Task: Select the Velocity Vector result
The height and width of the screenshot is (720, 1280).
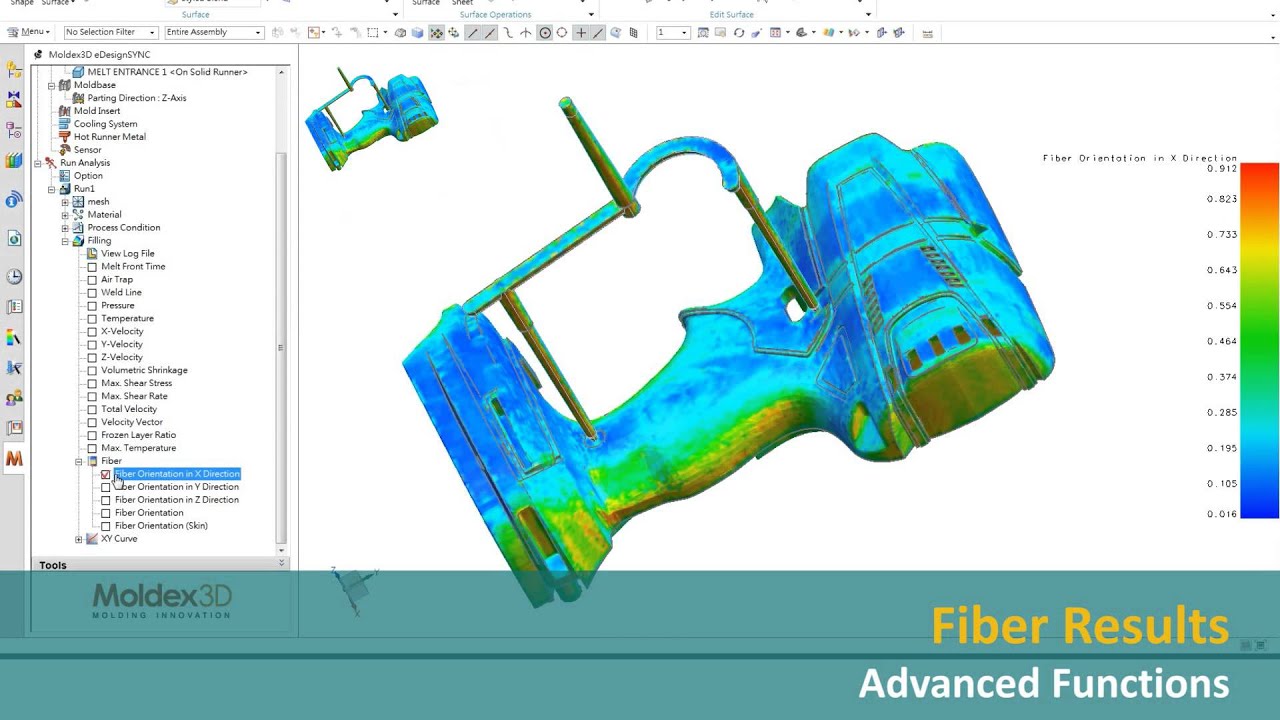Action: [131, 422]
